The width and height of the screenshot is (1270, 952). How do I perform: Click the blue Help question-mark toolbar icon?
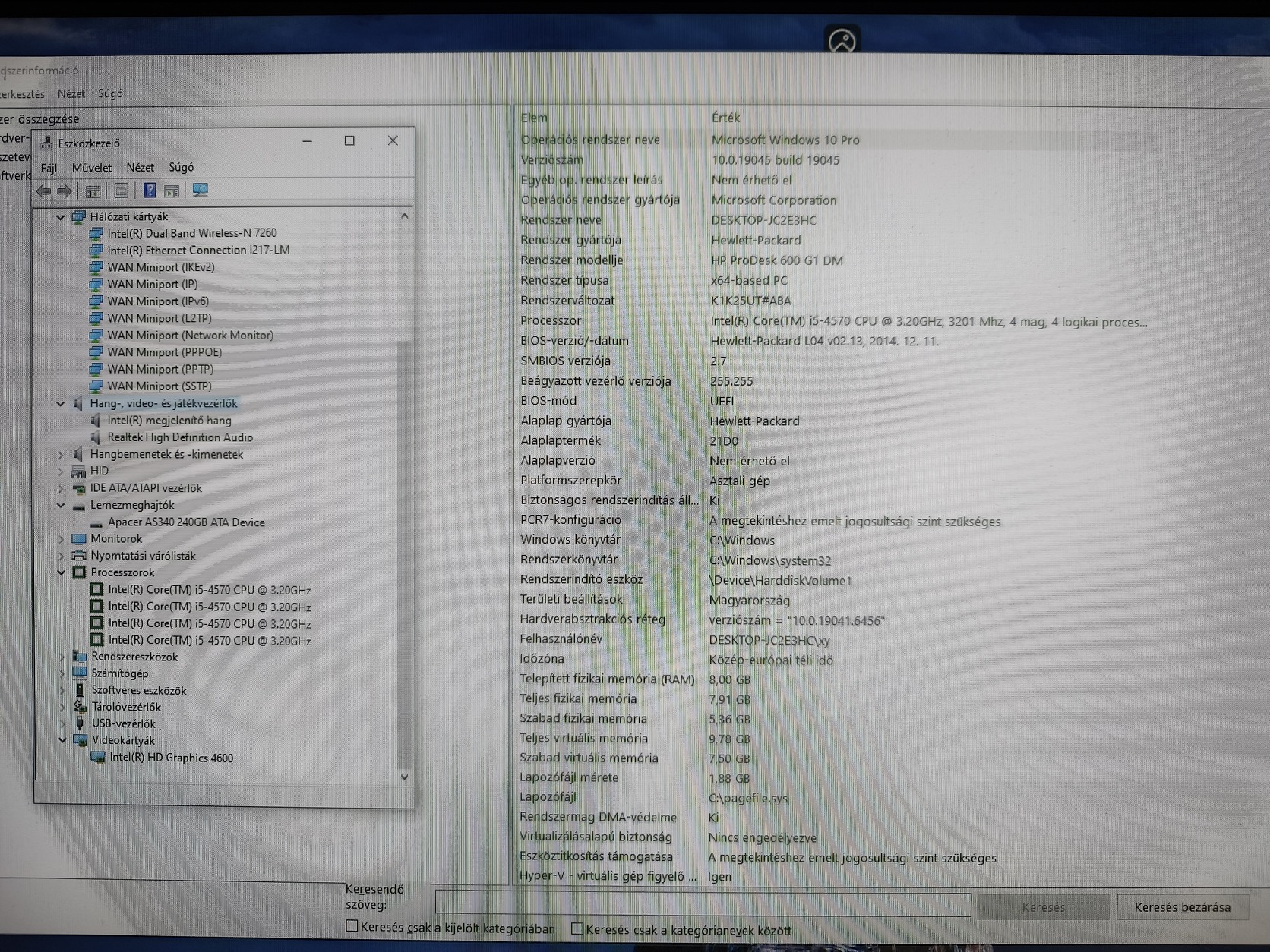tap(150, 191)
